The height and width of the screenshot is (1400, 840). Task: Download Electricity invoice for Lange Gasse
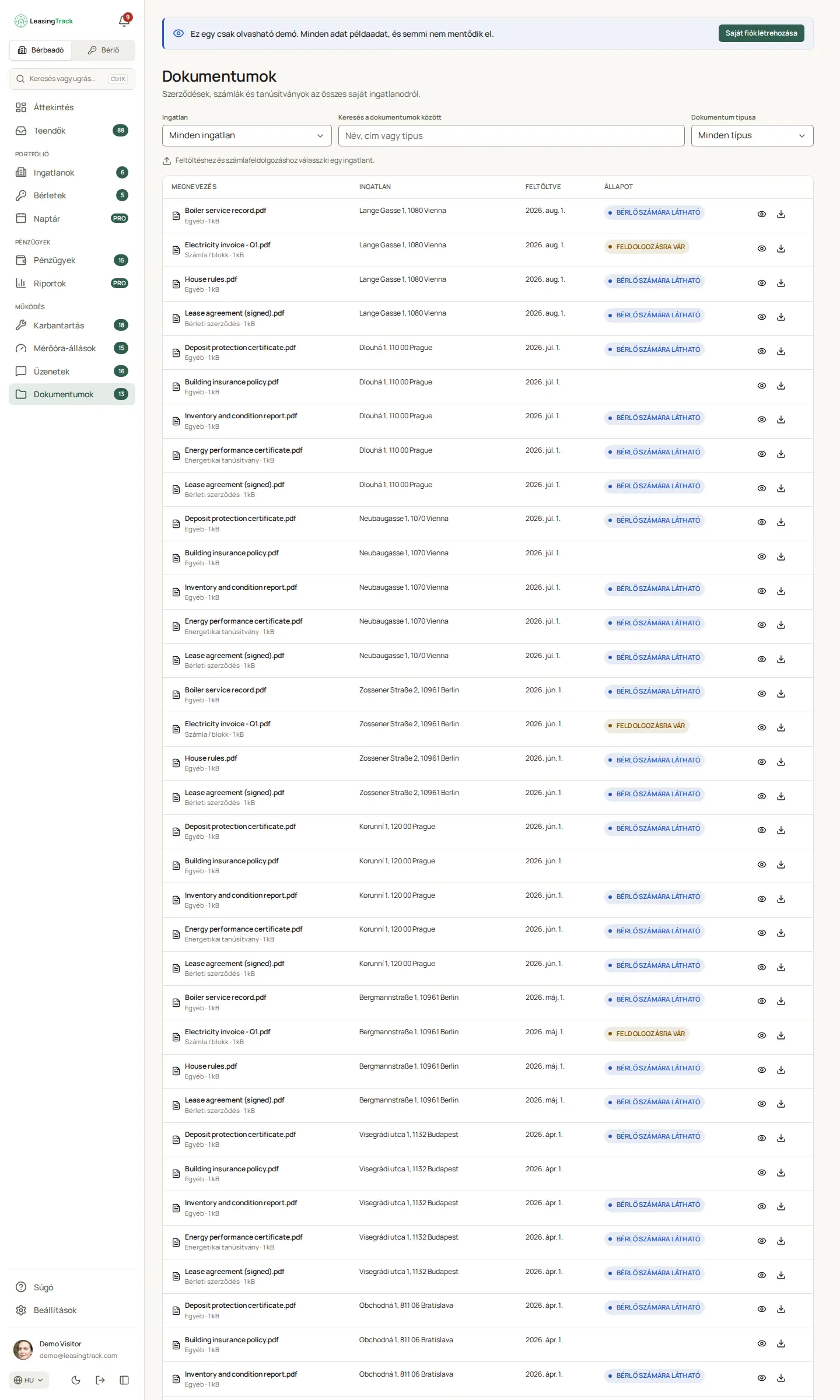click(781, 249)
